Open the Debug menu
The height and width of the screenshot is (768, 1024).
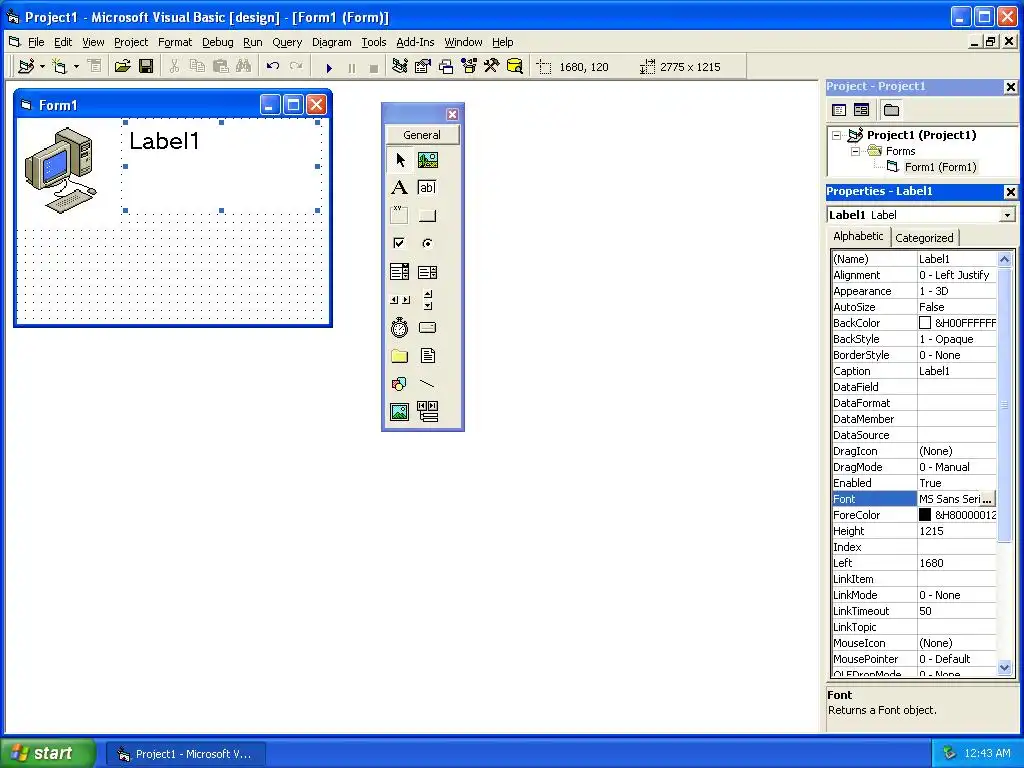(x=217, y=42)
